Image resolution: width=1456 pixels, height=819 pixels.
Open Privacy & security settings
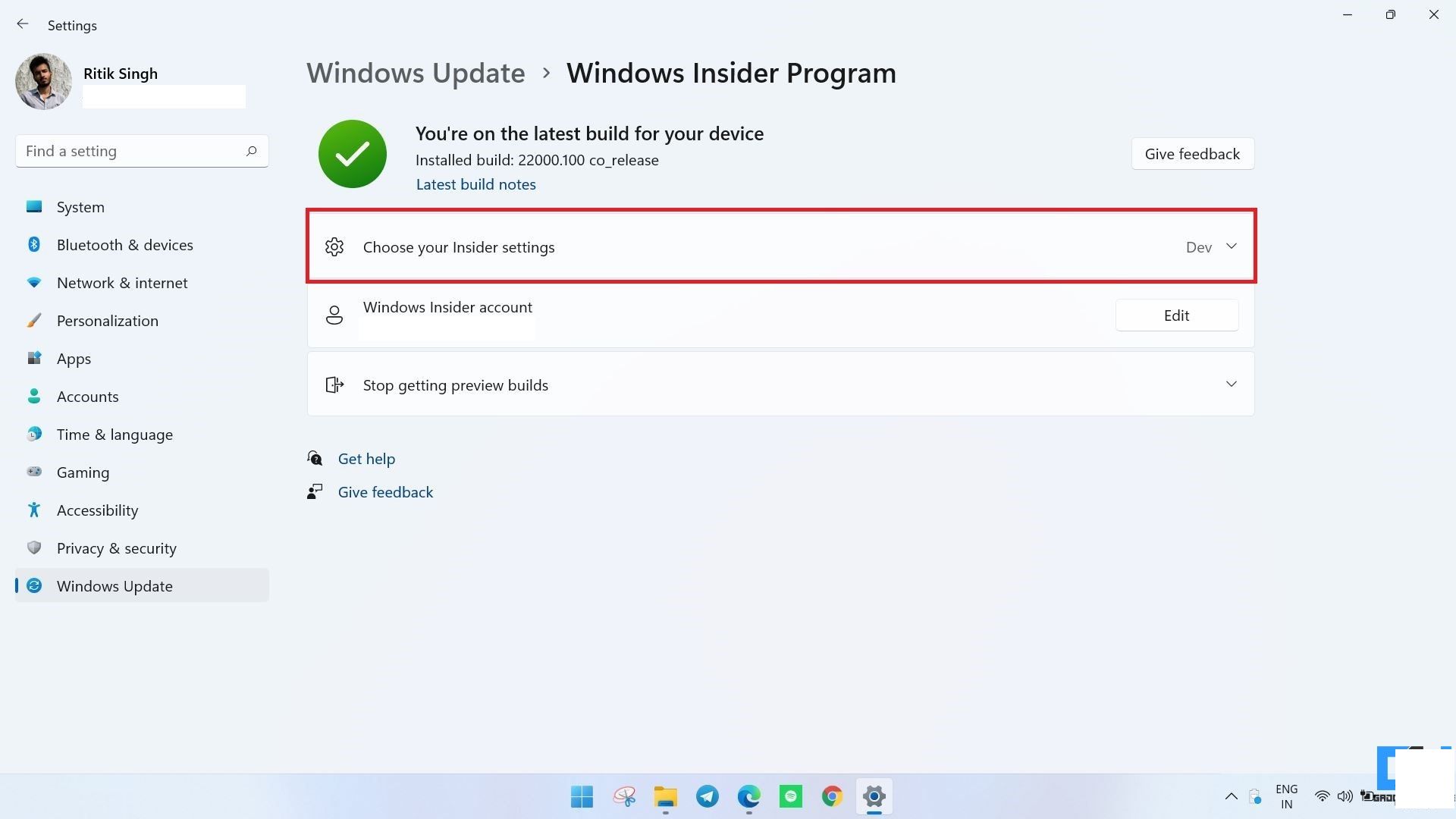coord(116,547)
